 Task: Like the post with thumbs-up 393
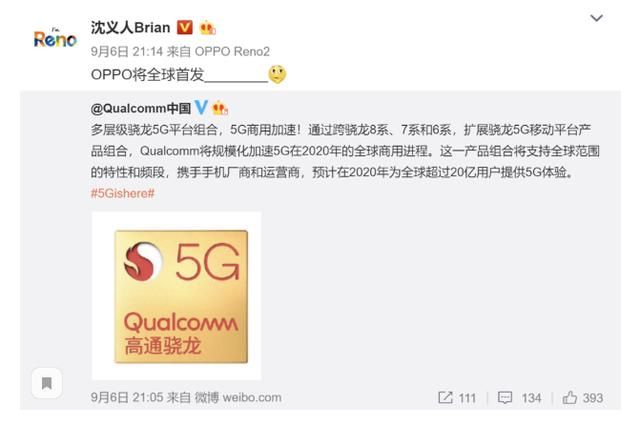(582, 398)
